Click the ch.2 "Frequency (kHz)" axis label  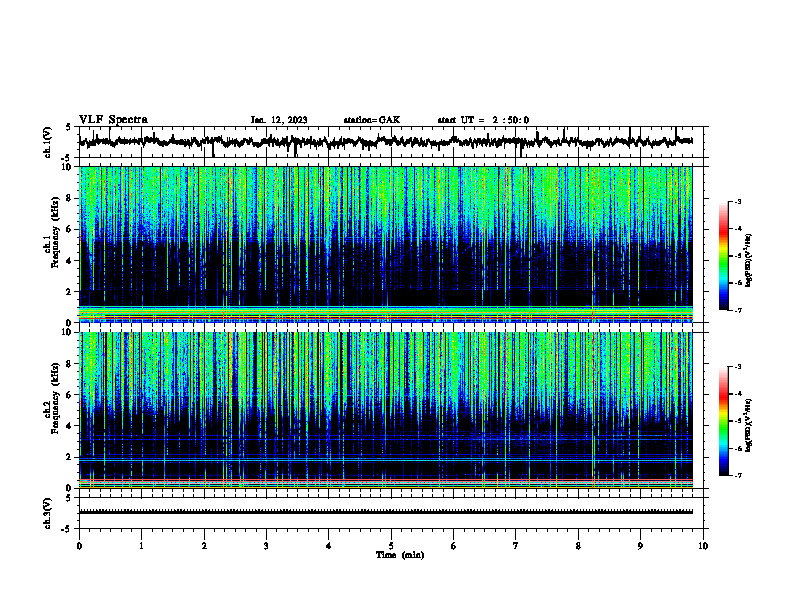coord(55,398)
